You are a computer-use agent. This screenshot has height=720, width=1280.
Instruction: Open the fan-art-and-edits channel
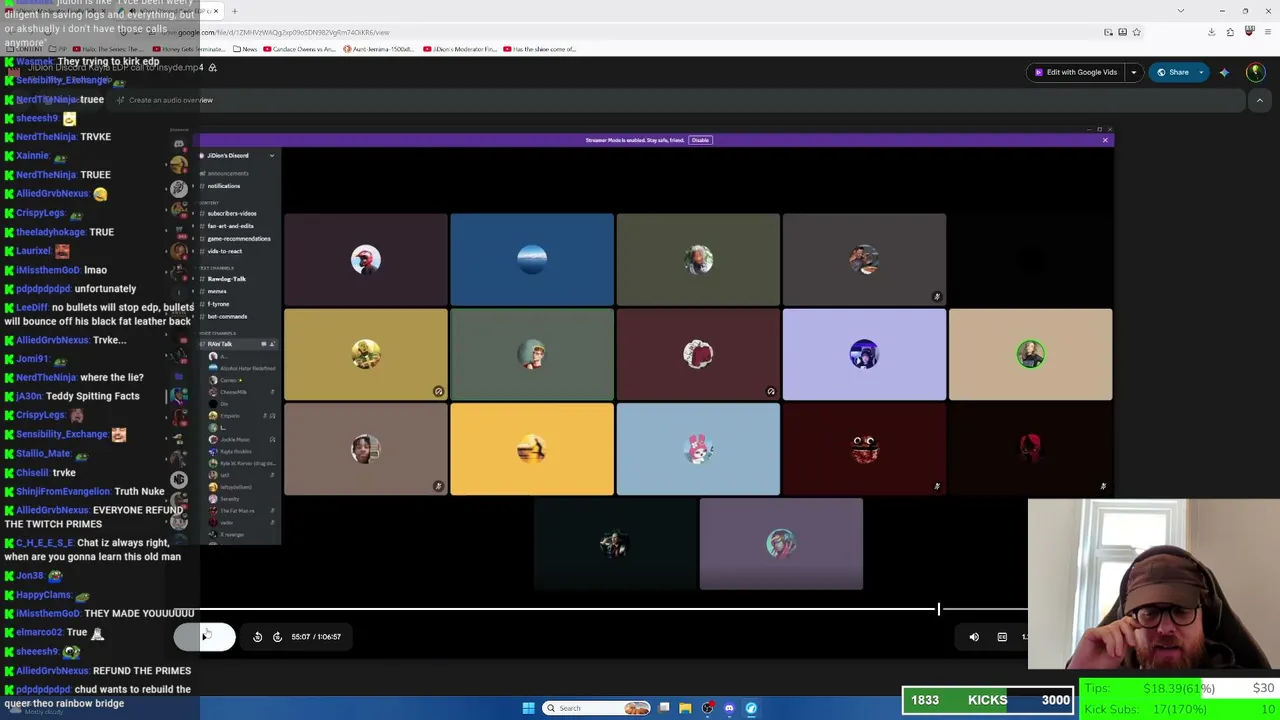[231, 226]
